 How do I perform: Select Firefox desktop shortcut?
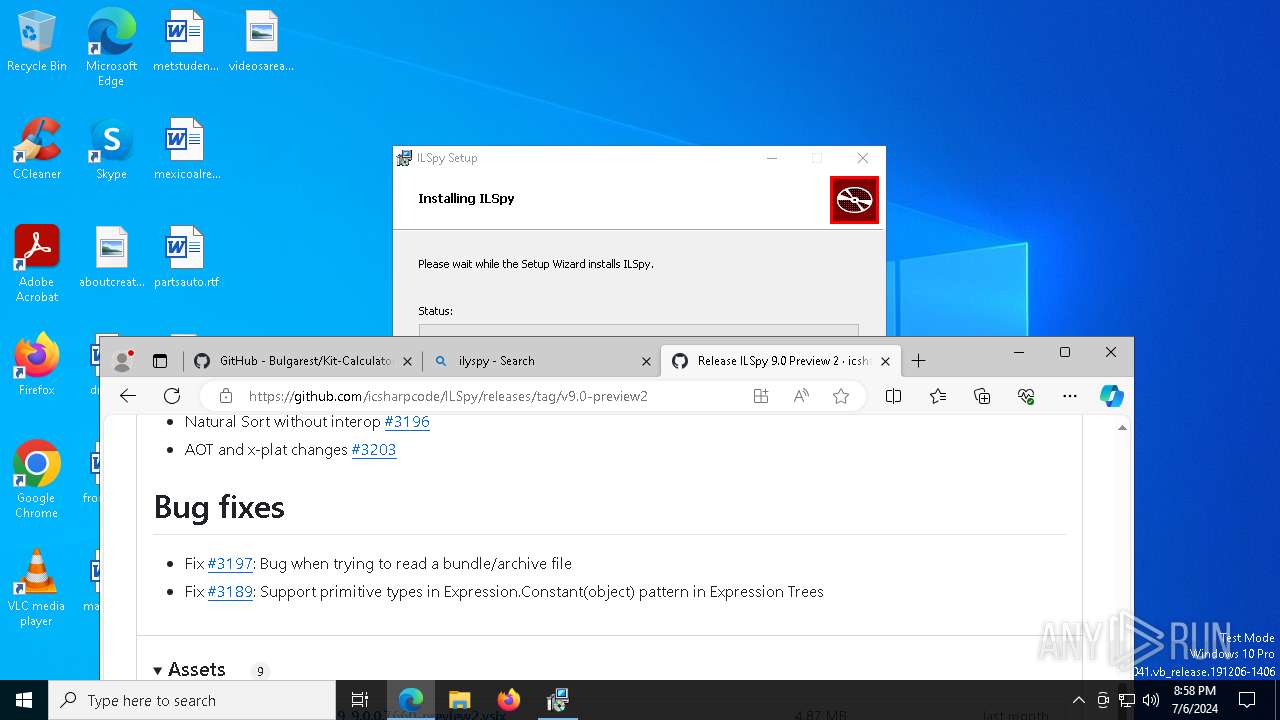(37, 366)
